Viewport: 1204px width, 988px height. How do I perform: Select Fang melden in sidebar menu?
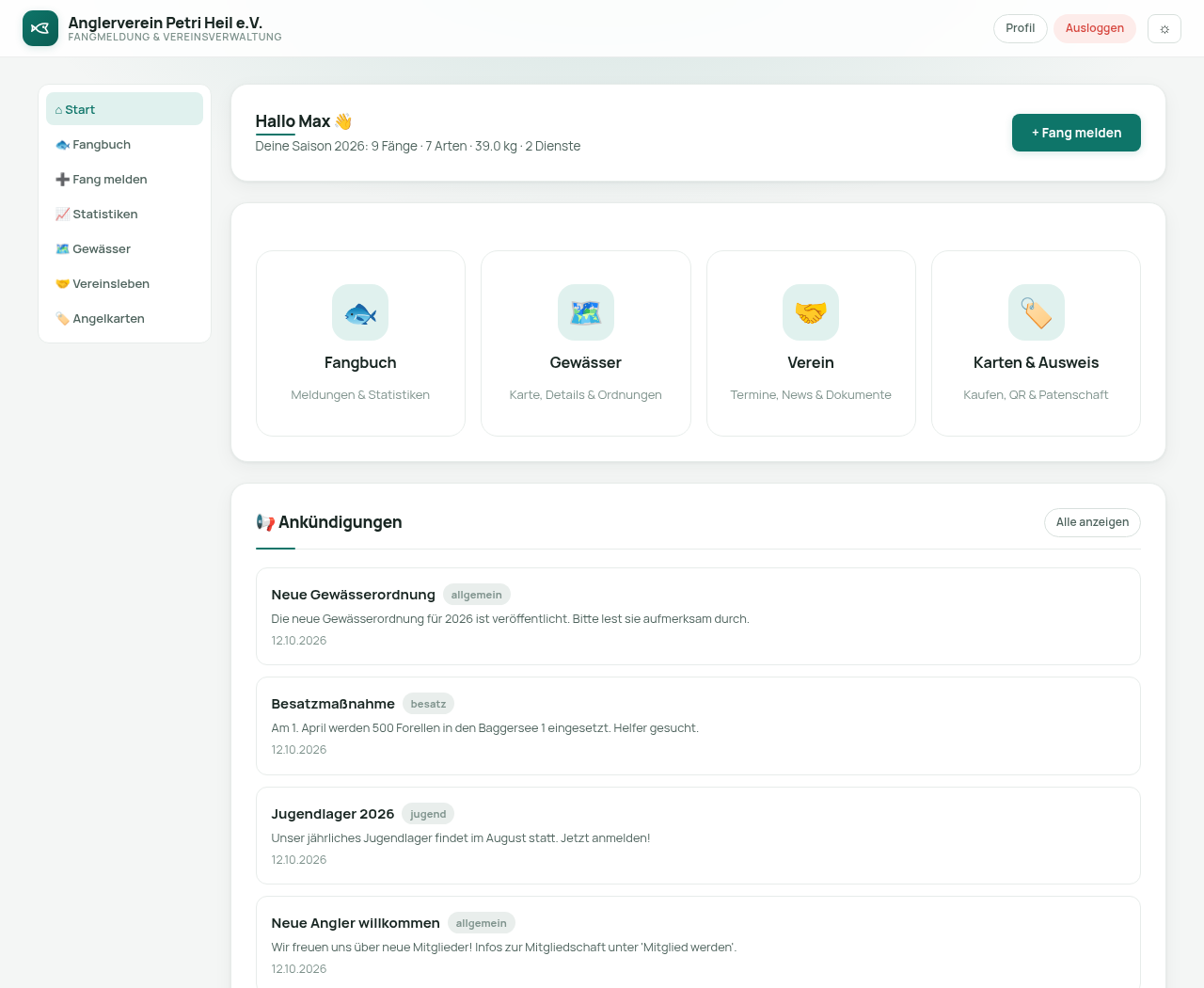point(124,179)
